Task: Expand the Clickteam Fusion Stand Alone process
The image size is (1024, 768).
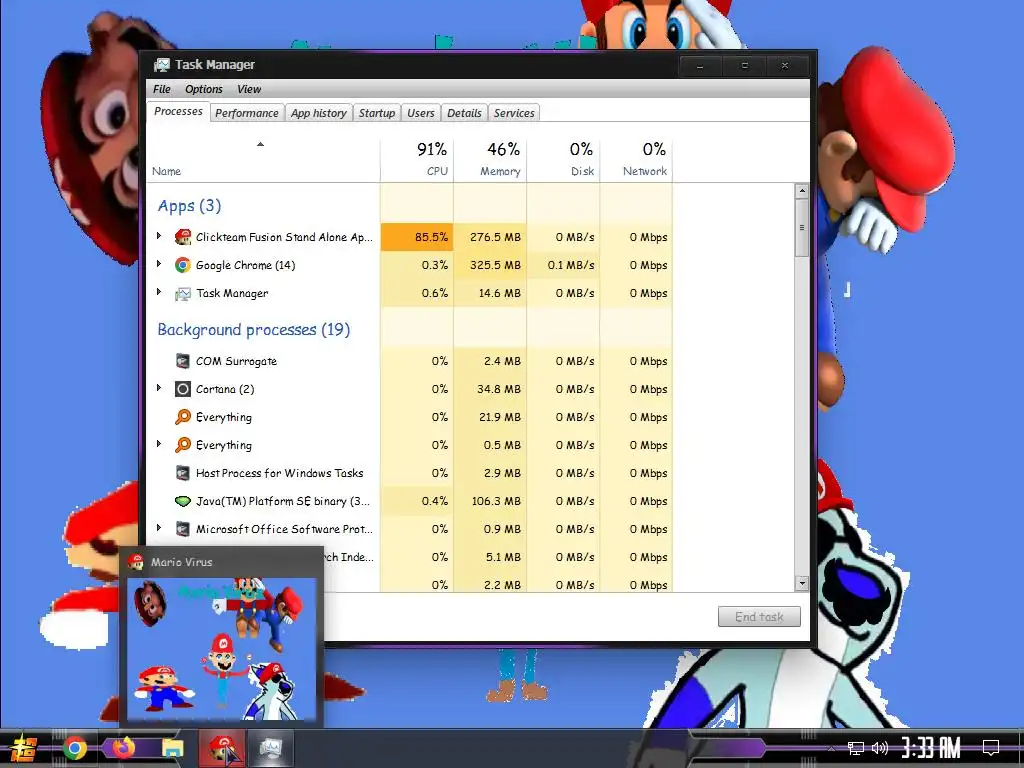Action: click(x=159, y=236)
